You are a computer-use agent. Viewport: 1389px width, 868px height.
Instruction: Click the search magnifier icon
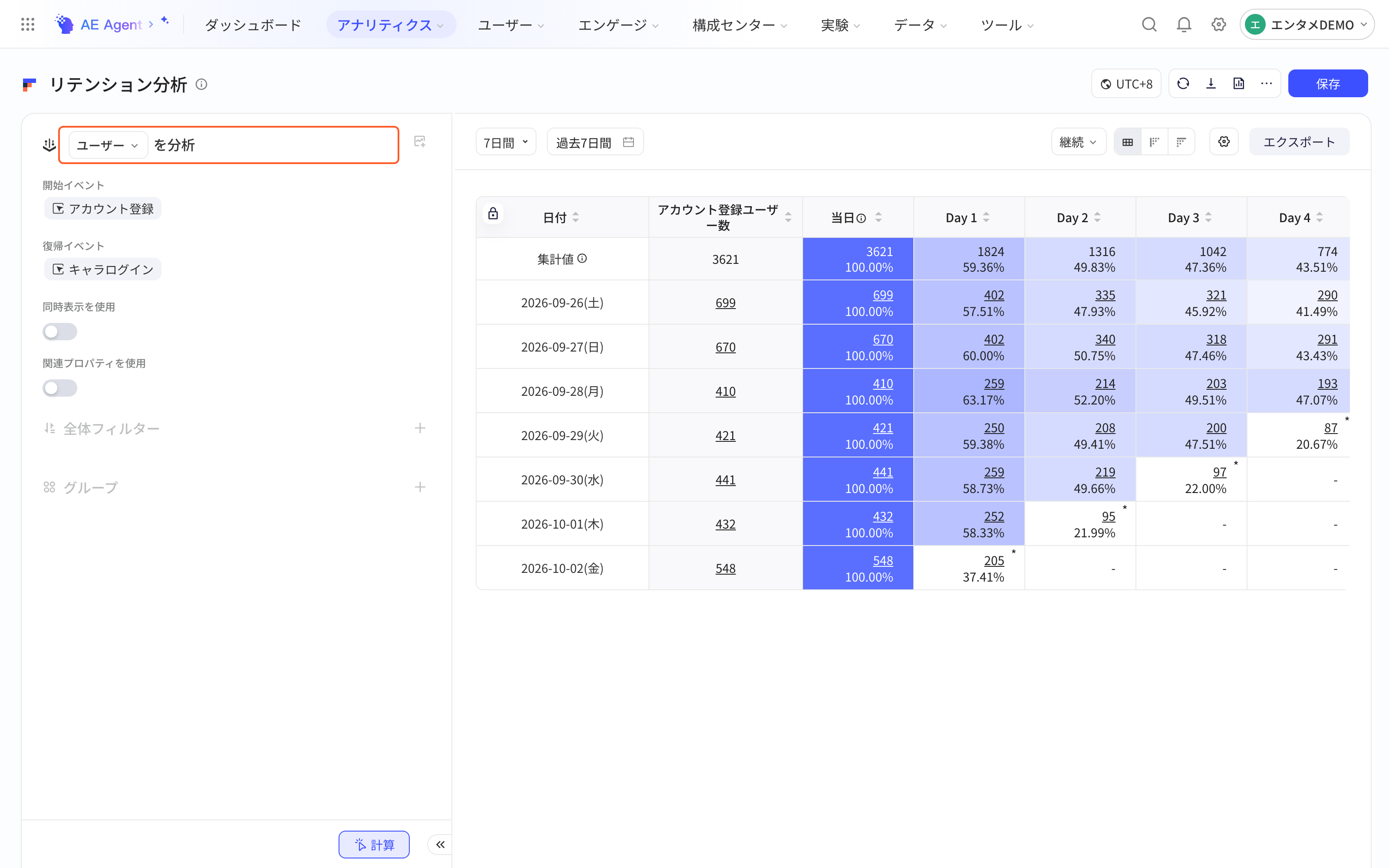coord(1149,25)
